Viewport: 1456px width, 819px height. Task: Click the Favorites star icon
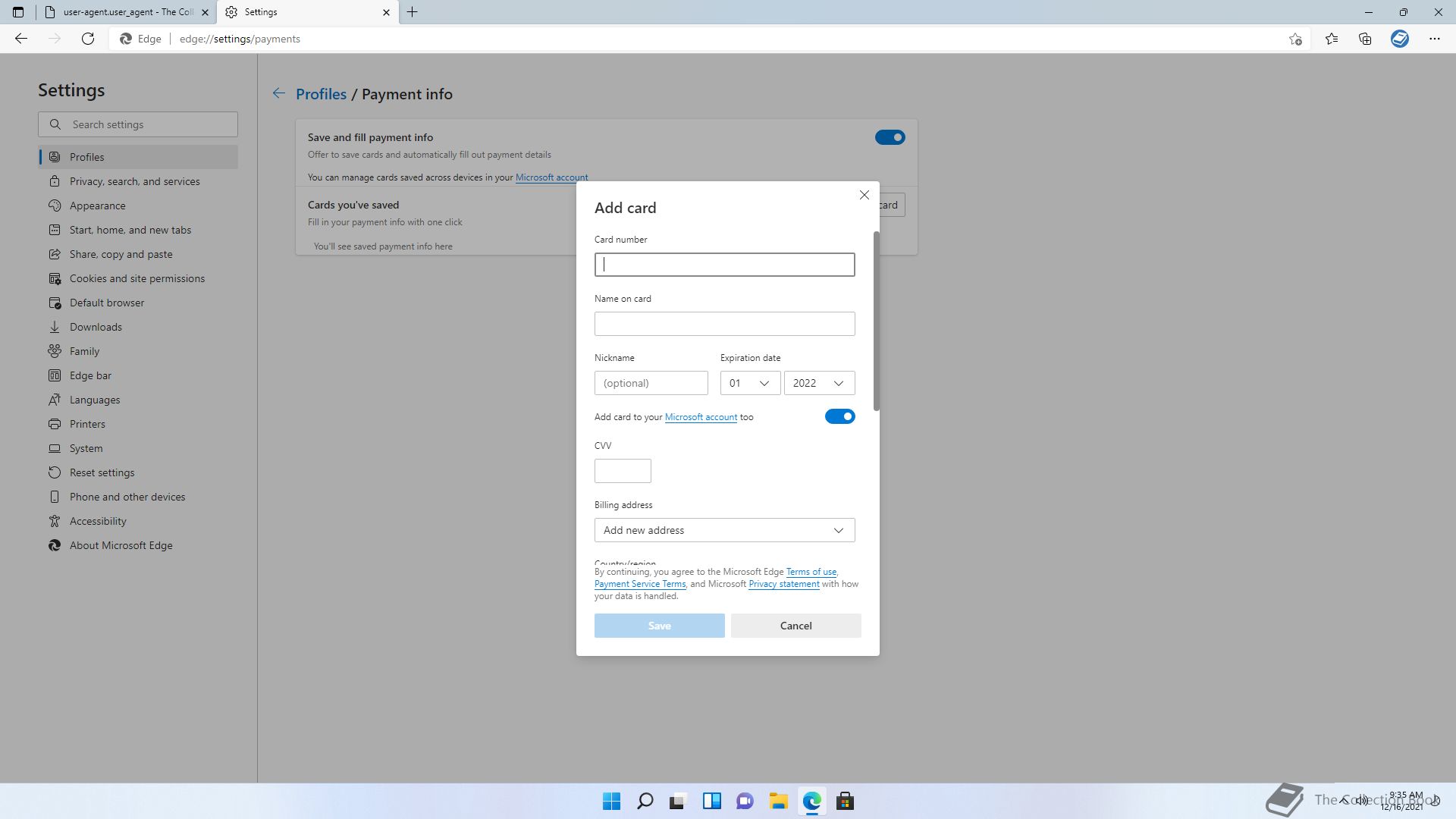tap(1332, 39)
